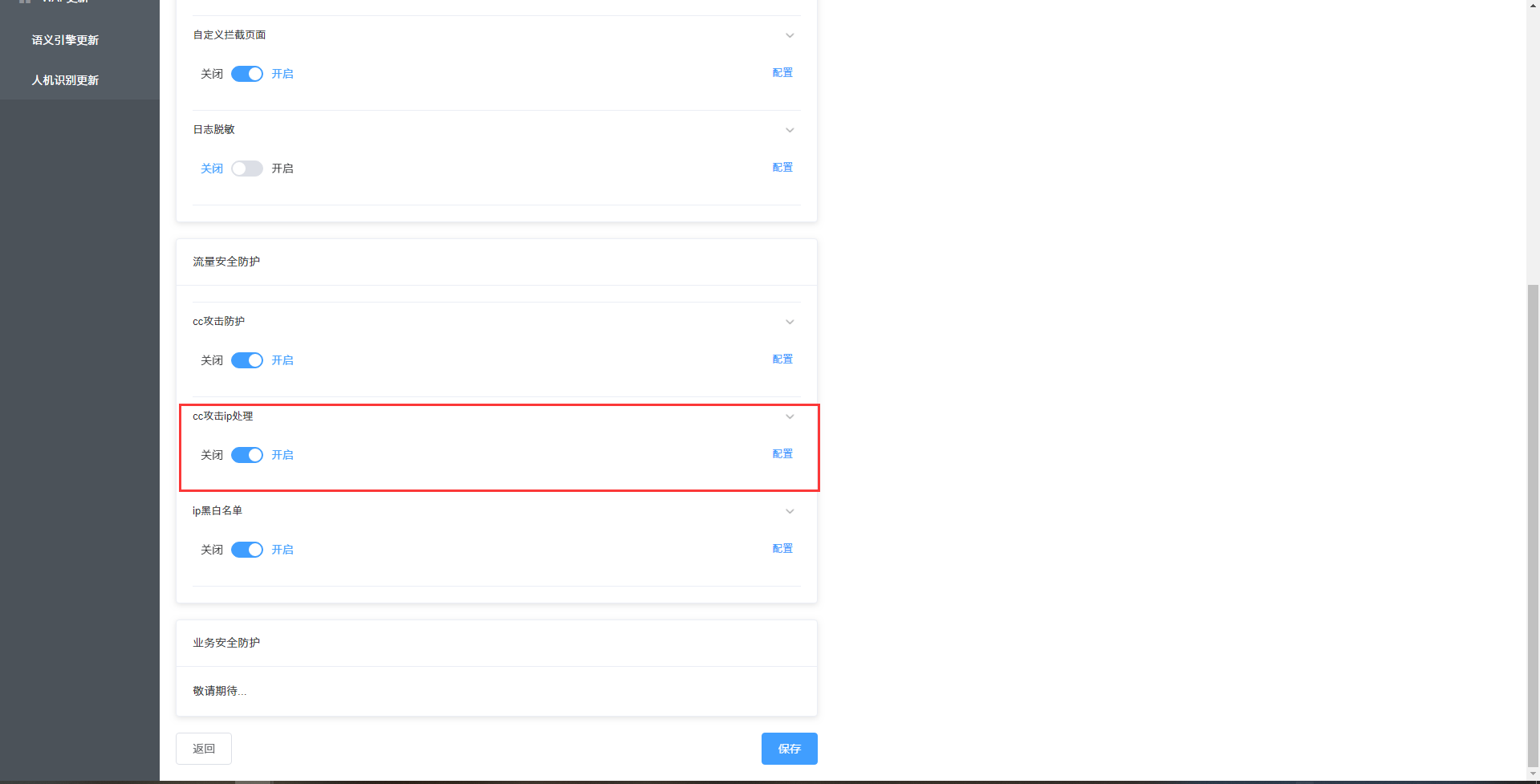Image resolution: width=1540 pixels, height=784 pixels.
Task: Toggle the cc攻击防护 switch
Action: [x=247, y=360]
